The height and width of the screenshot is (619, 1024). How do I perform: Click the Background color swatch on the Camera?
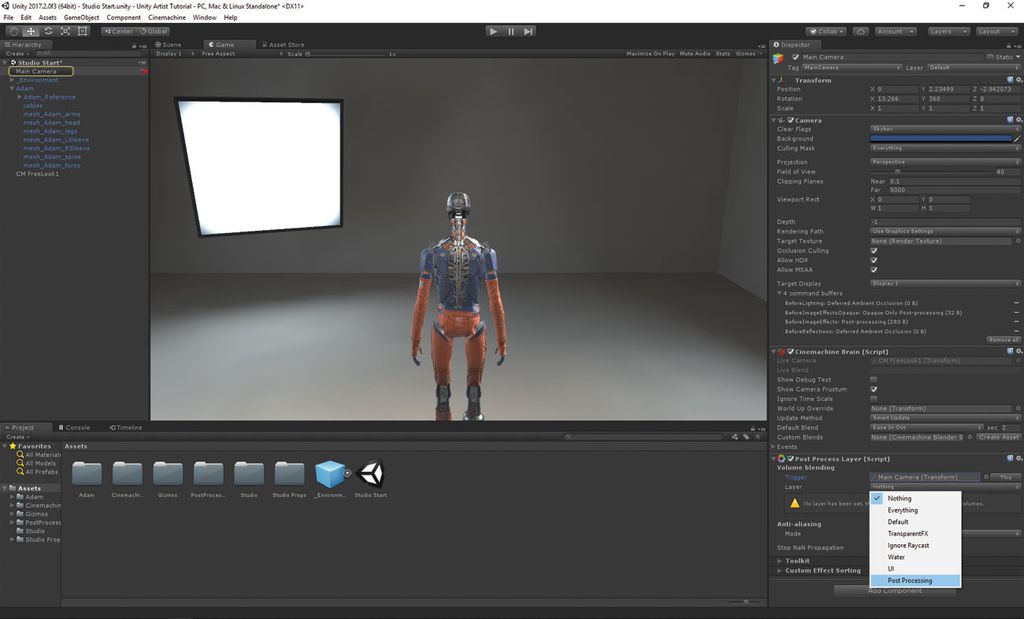click(x=940, y=139)
